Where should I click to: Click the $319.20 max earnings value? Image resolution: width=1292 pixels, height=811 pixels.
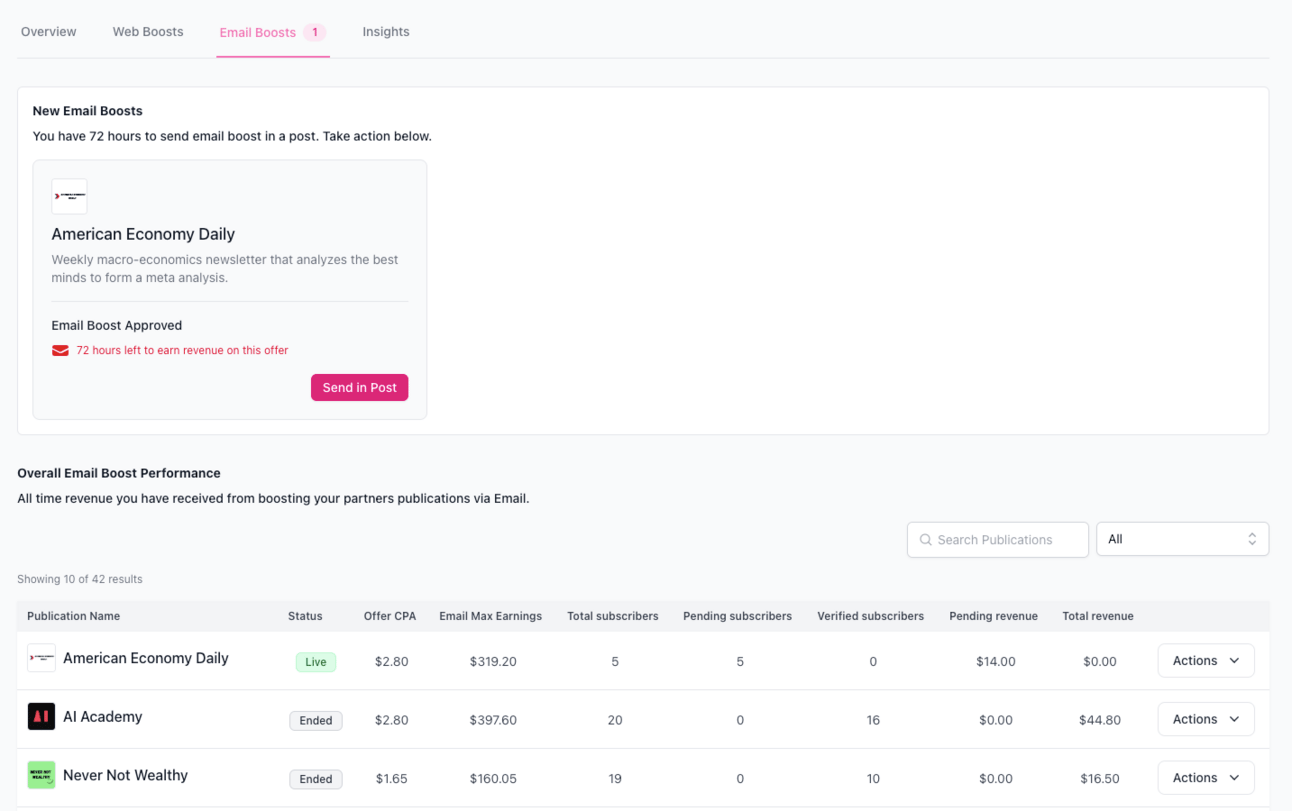pos(493,662)
